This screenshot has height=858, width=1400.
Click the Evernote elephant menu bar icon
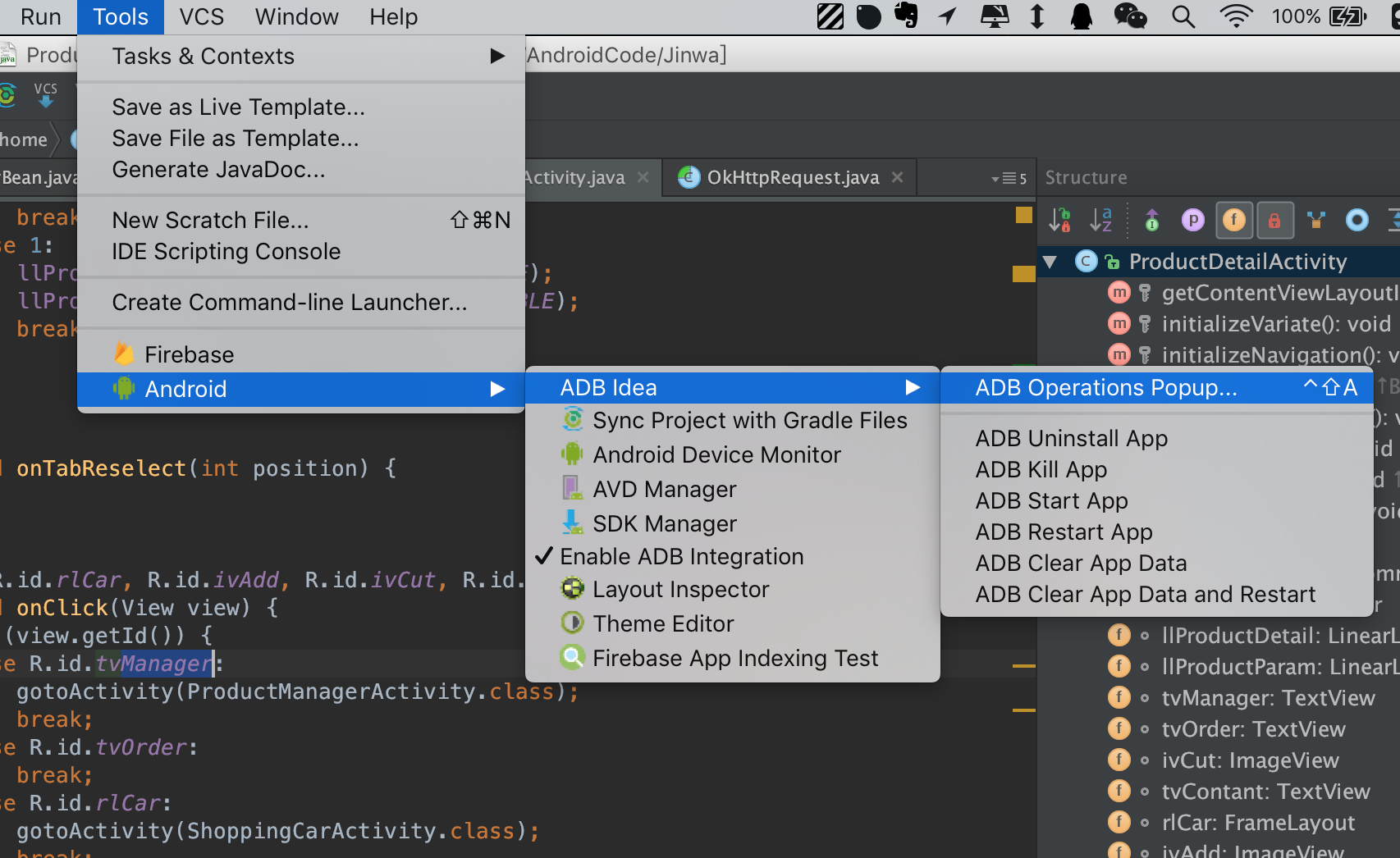pyautogui.click(x=906, y=16)
